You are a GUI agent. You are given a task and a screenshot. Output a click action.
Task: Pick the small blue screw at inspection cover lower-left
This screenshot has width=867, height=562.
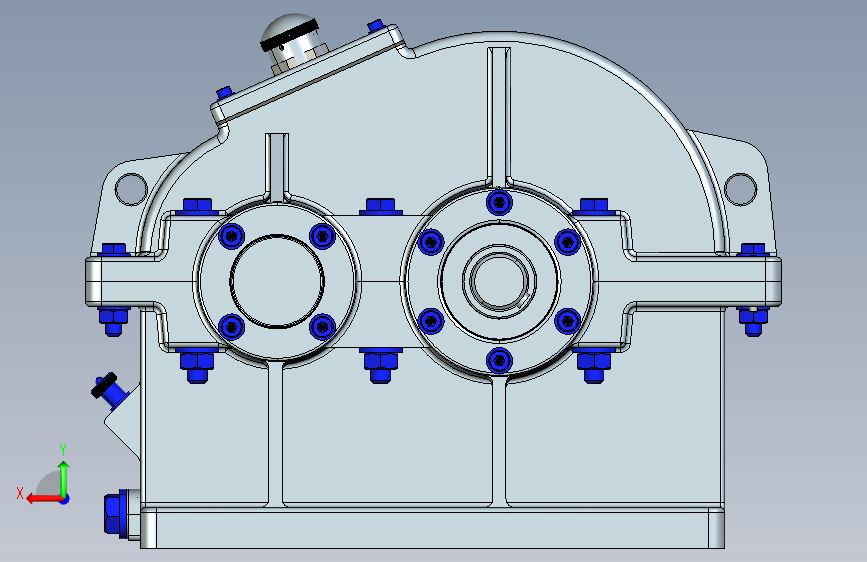(224, 92)
